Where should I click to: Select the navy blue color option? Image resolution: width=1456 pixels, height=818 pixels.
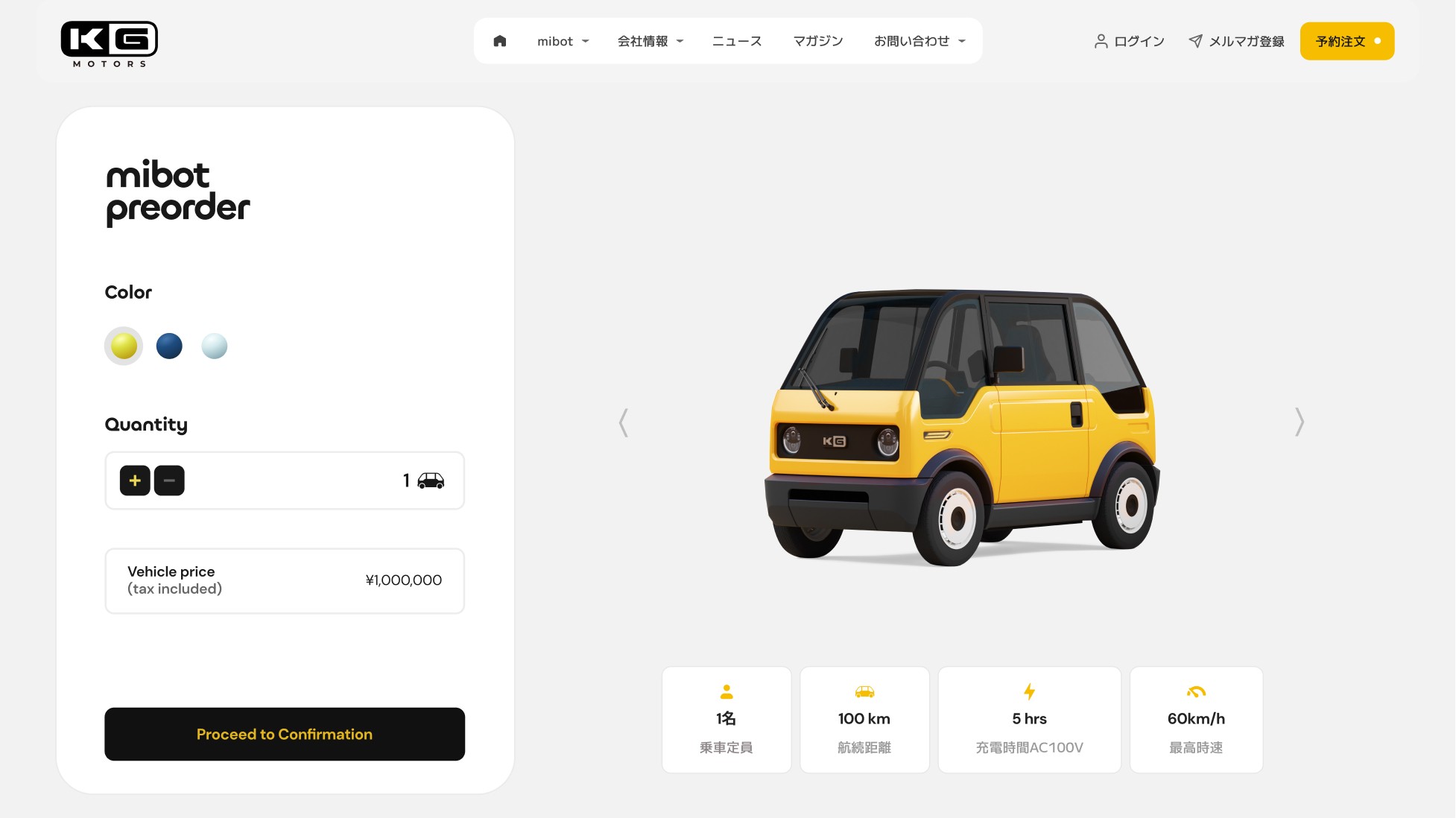(x=169, y=346)
